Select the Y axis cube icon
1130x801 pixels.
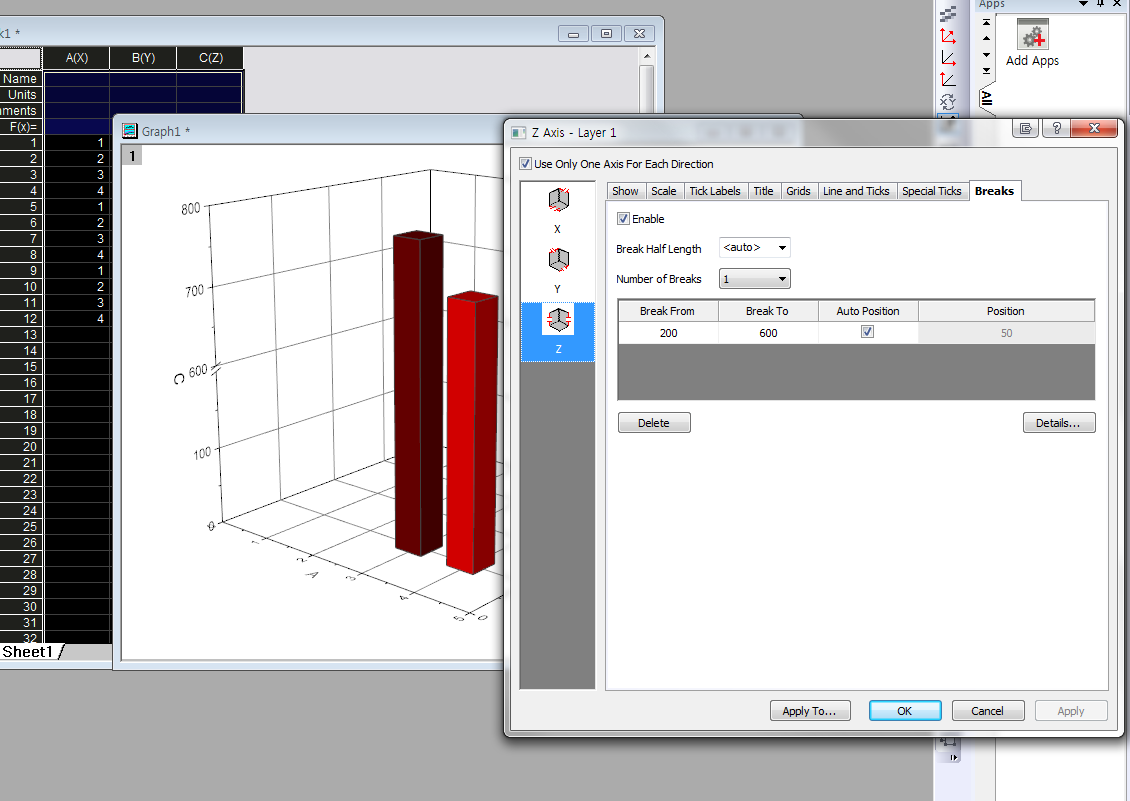pos(558,260)
